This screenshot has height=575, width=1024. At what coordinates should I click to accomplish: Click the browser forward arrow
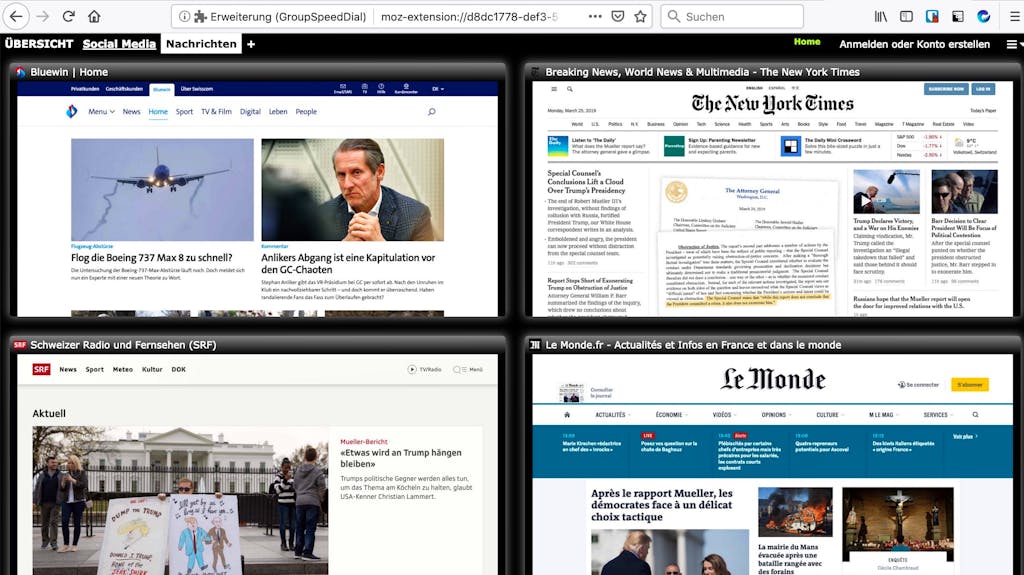(42, 16)
